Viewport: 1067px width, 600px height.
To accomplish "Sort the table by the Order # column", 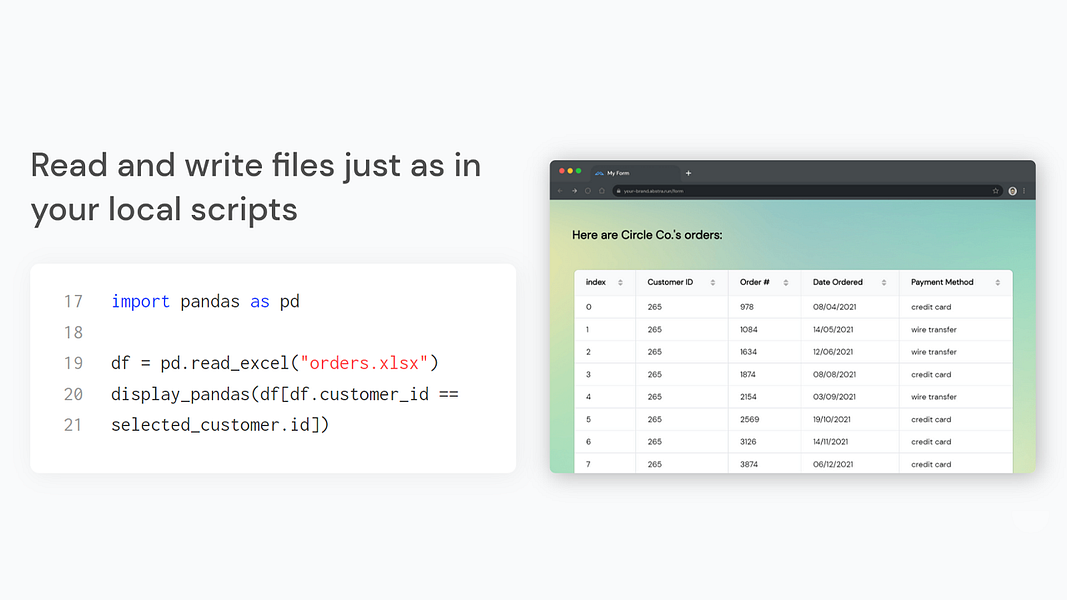I will (x=785, y=282).
